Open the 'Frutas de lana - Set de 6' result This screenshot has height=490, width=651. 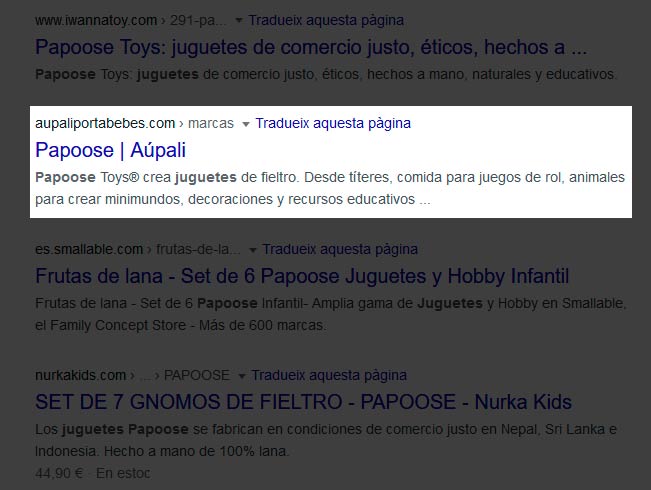click(302, 276)
